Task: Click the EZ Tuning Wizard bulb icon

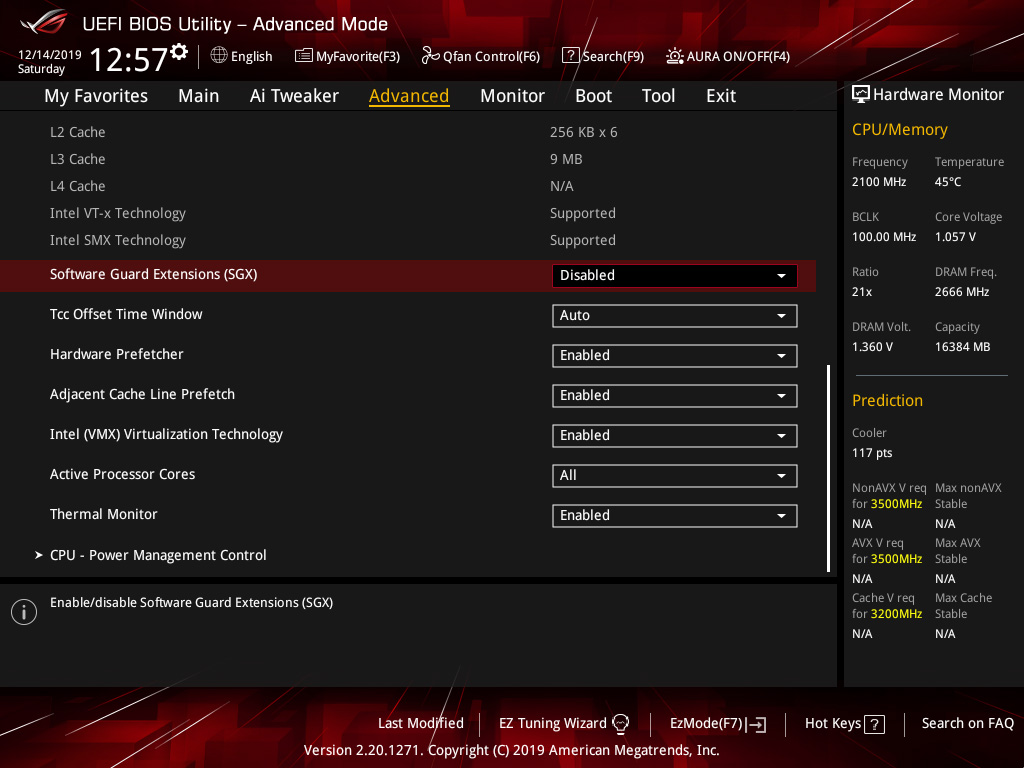Action: point(620,724)
